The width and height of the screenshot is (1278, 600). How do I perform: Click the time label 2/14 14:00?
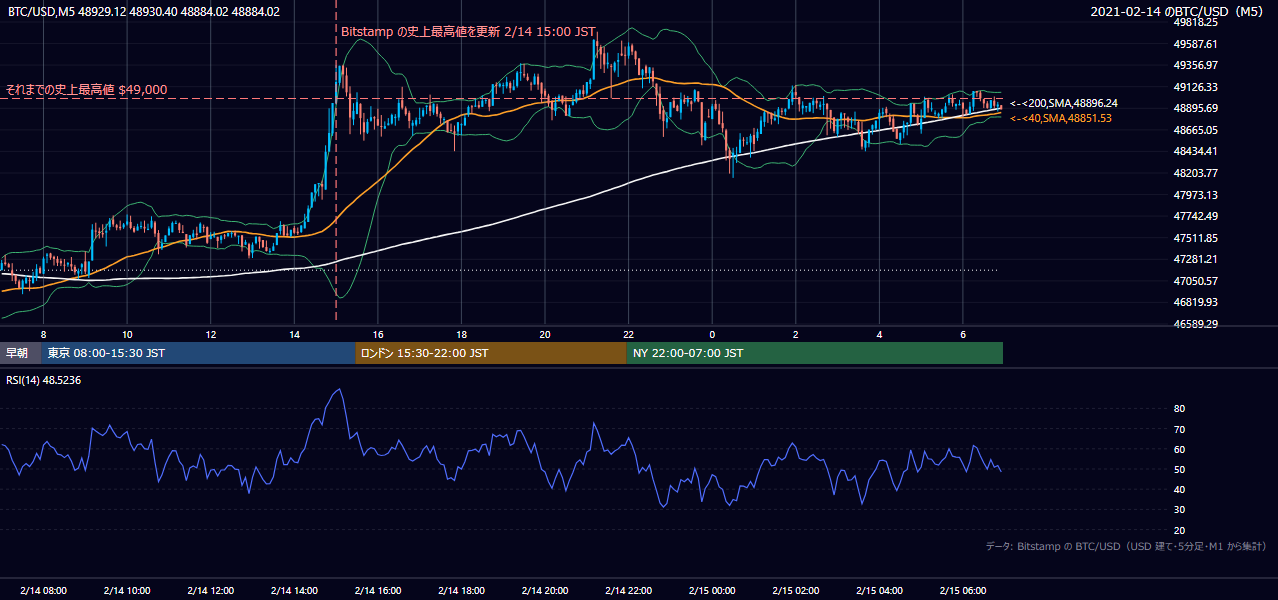[294, 590]
